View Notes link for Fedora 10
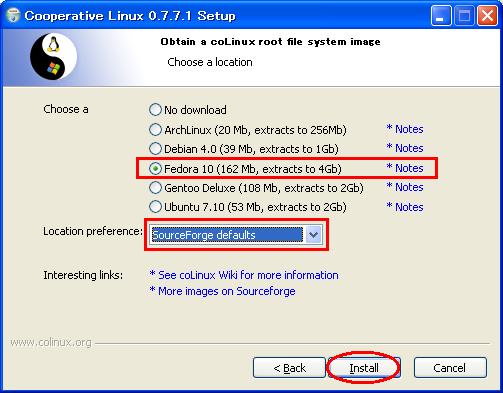The width and height of the screenshot is (503, 393). [x=405, y=168]
